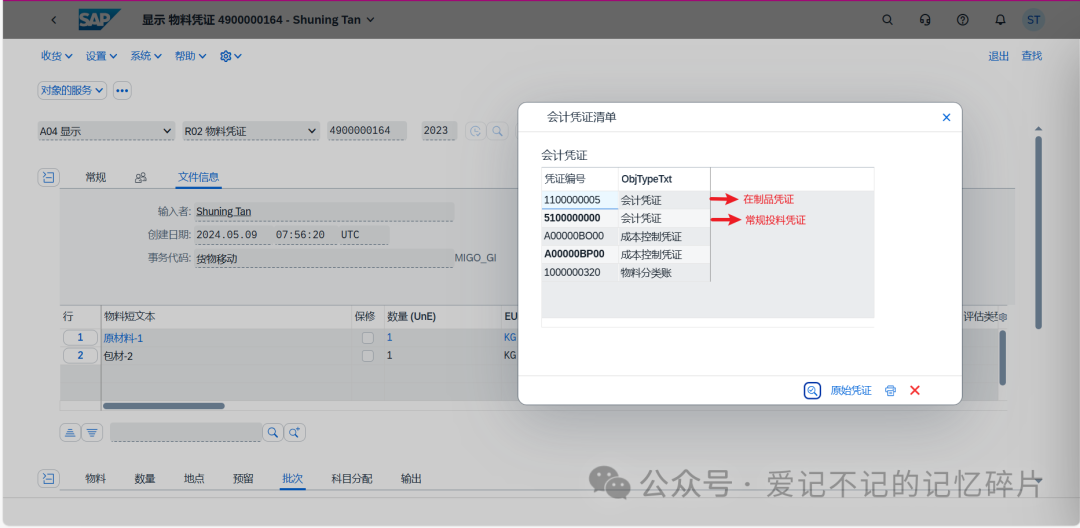The height and width of the screenshot is (528, 1080).
Task: Click the SAP logo
Action: (100, 20)
